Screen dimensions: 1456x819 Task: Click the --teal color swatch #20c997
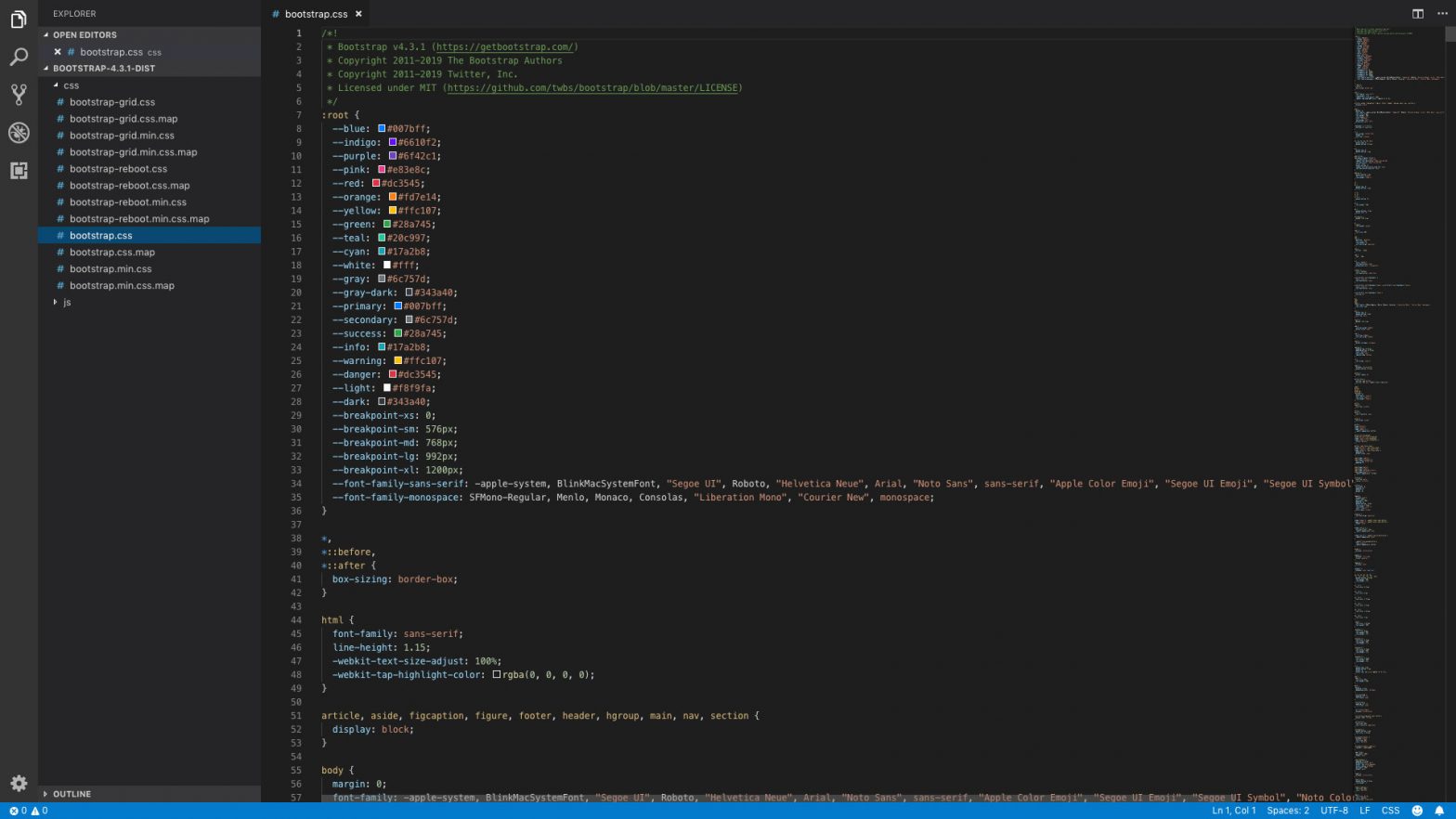(x=382, y=238)
